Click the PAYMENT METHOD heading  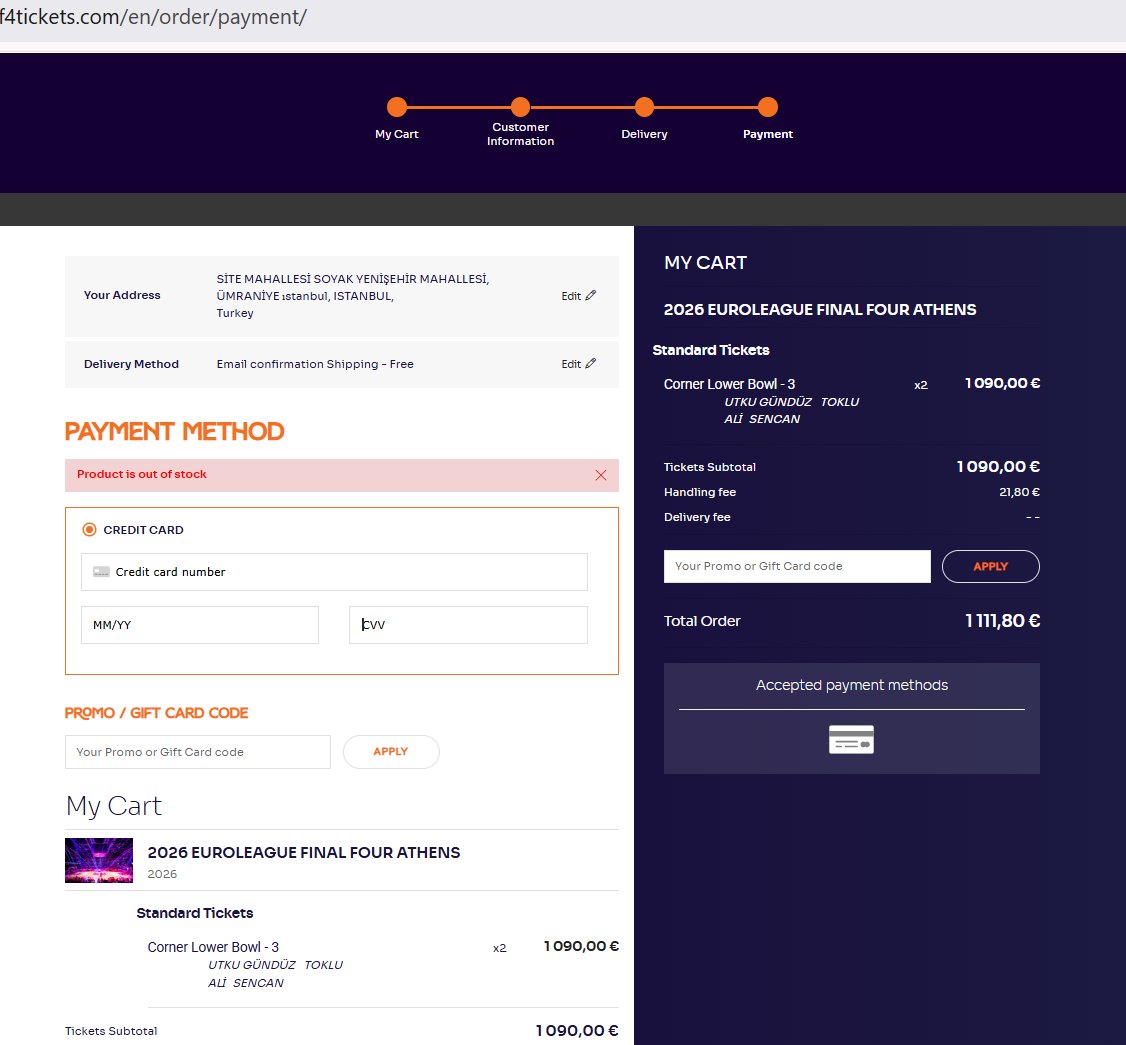[175, 432]
